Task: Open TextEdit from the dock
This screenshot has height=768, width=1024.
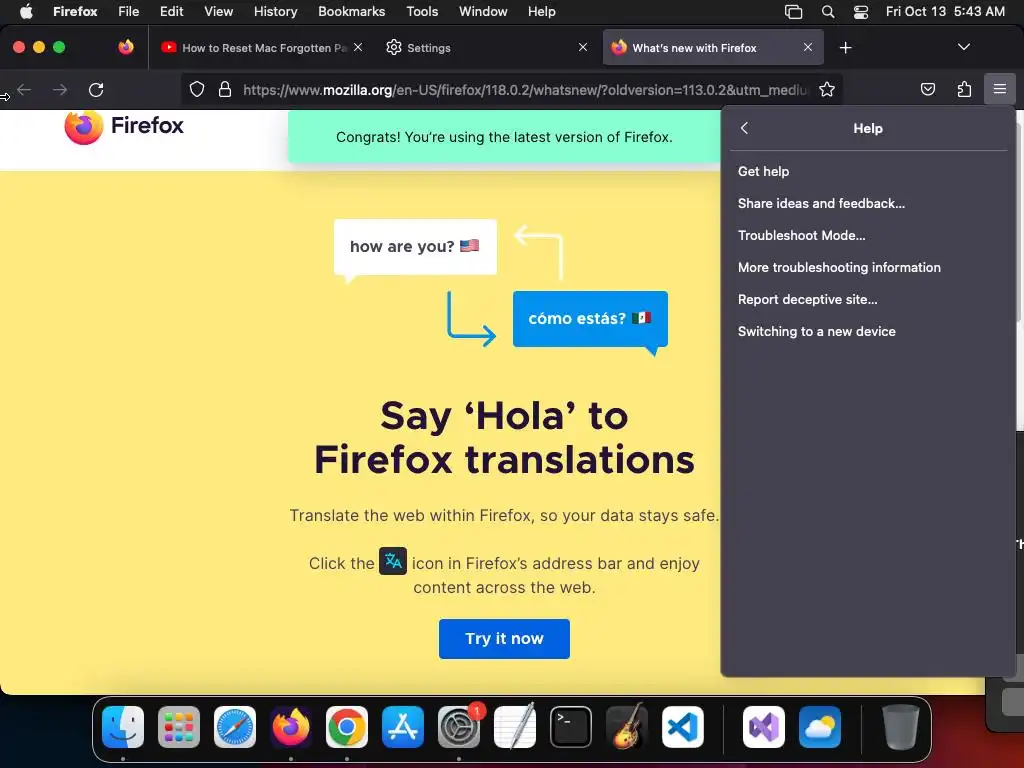Action: pos(515,727)
